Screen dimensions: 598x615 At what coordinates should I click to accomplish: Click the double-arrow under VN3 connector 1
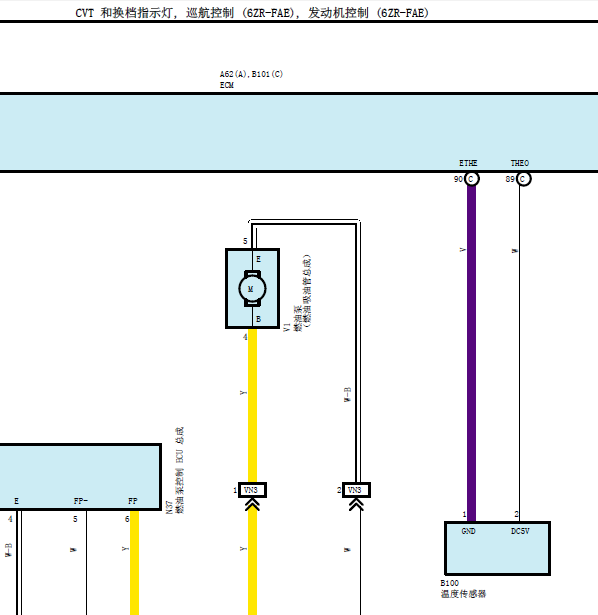pos(252,504)
